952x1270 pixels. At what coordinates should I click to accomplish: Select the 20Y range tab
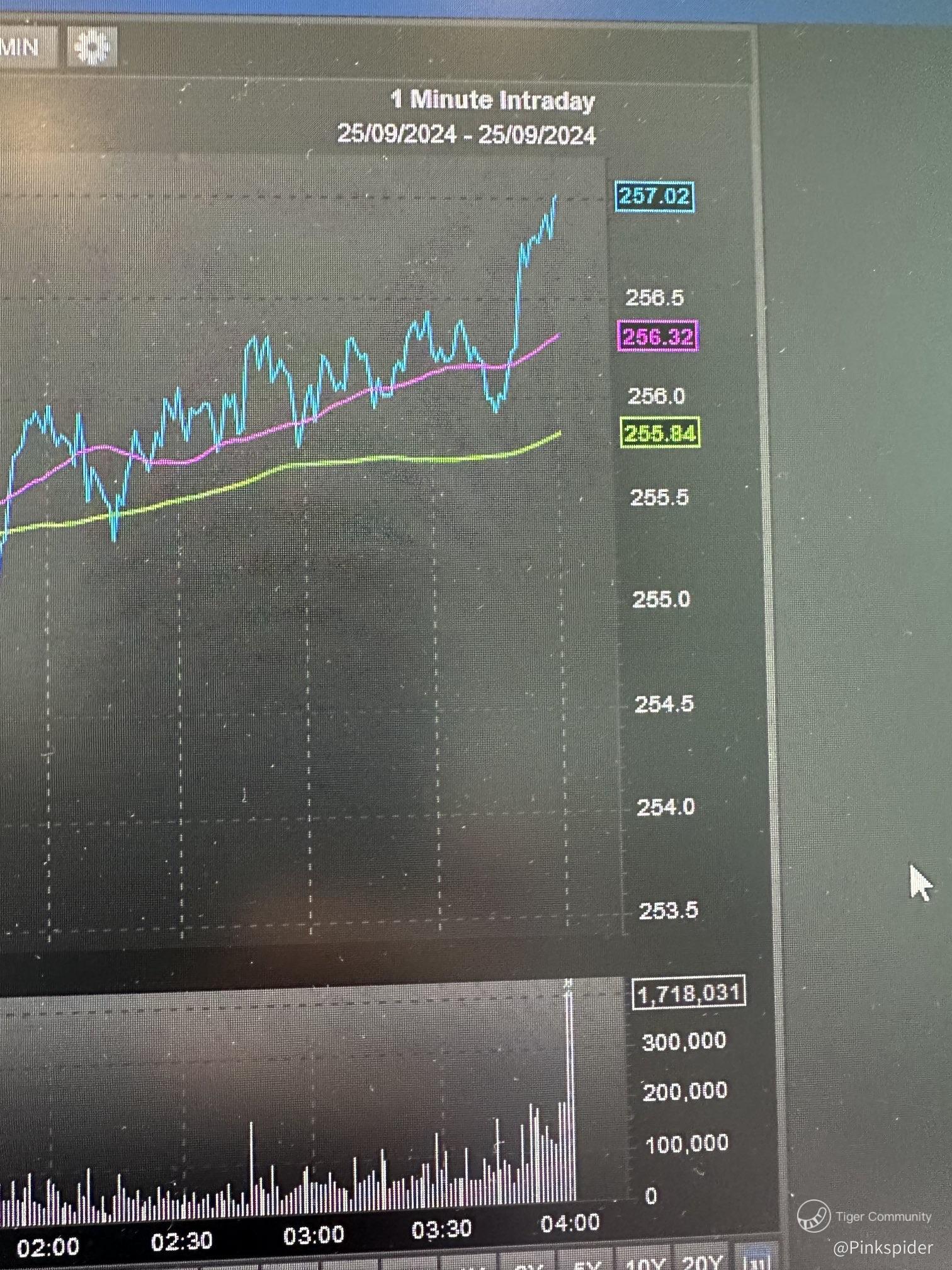tap(702, 1262)
